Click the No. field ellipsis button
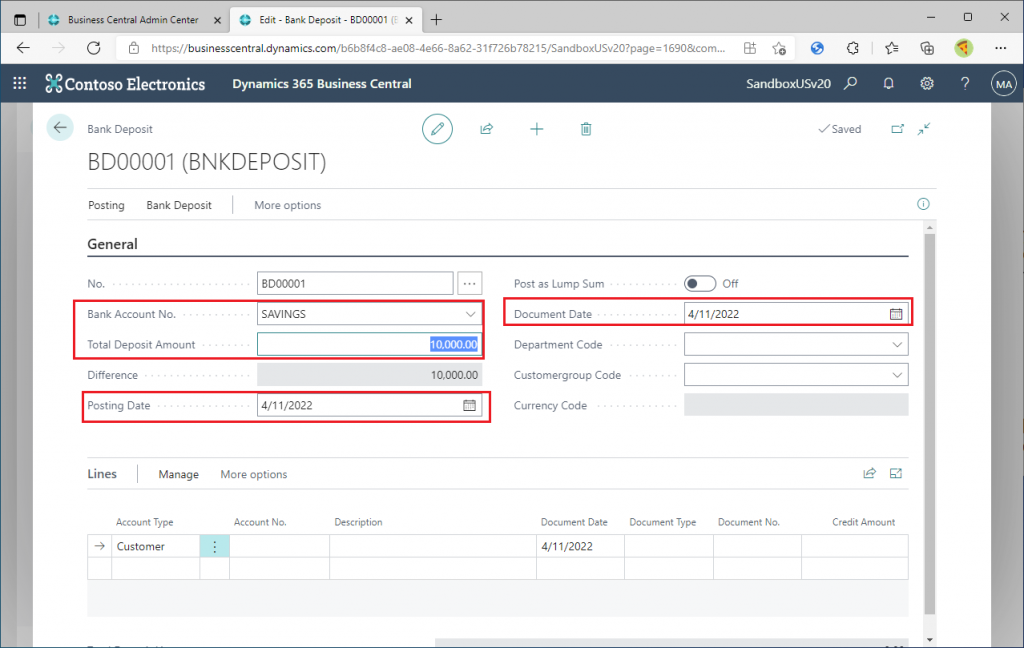The height and width of the screenshot is (648, 1024). tap(470, 284)
